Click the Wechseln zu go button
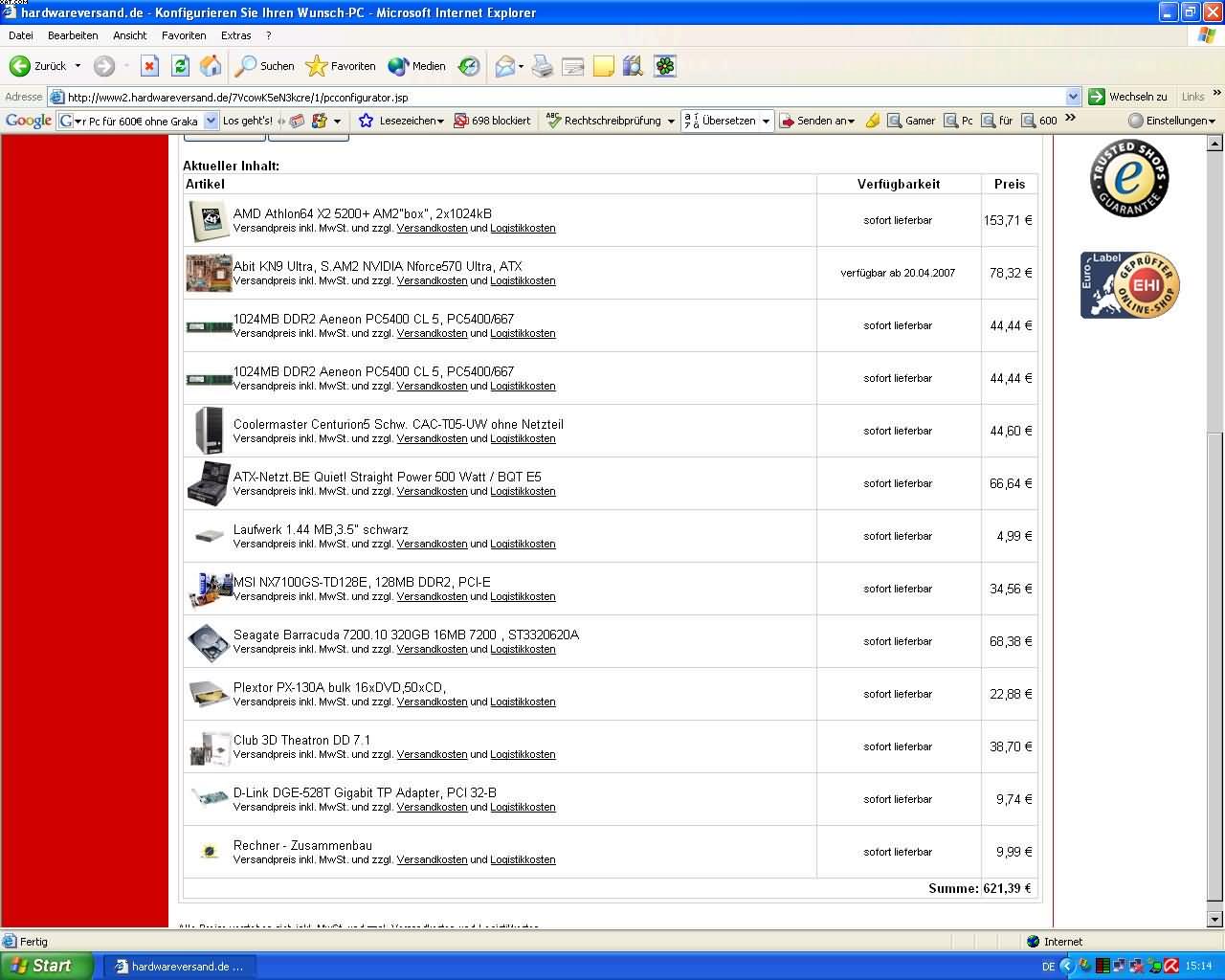Image resolution: width=1225 pixels, height=980 pixels. [1128, 97]
